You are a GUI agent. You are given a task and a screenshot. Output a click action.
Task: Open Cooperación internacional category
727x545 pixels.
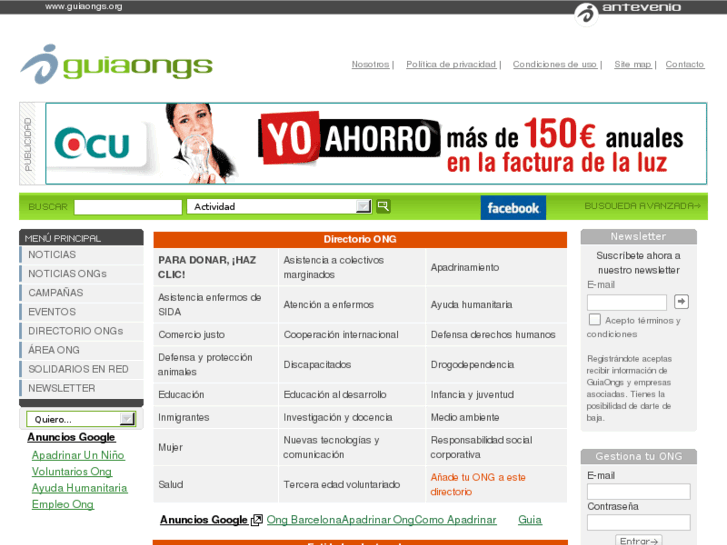(341, 334)
